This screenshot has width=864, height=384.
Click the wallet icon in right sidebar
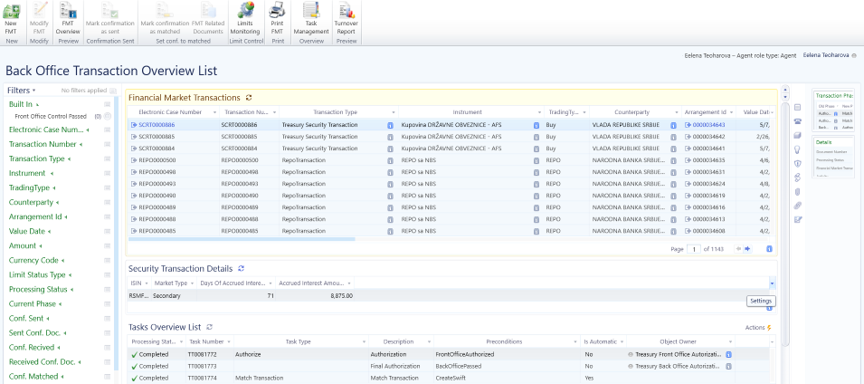797,136
